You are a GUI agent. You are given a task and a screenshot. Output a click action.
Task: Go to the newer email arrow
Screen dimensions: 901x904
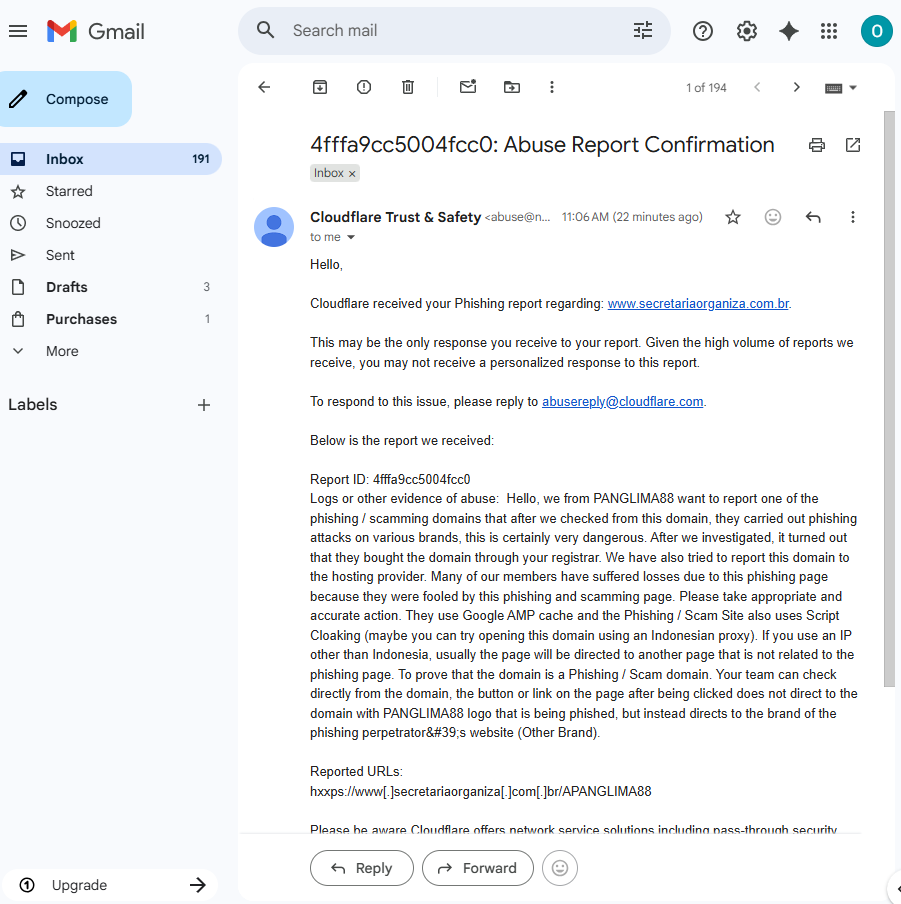[x=757, y=87]
